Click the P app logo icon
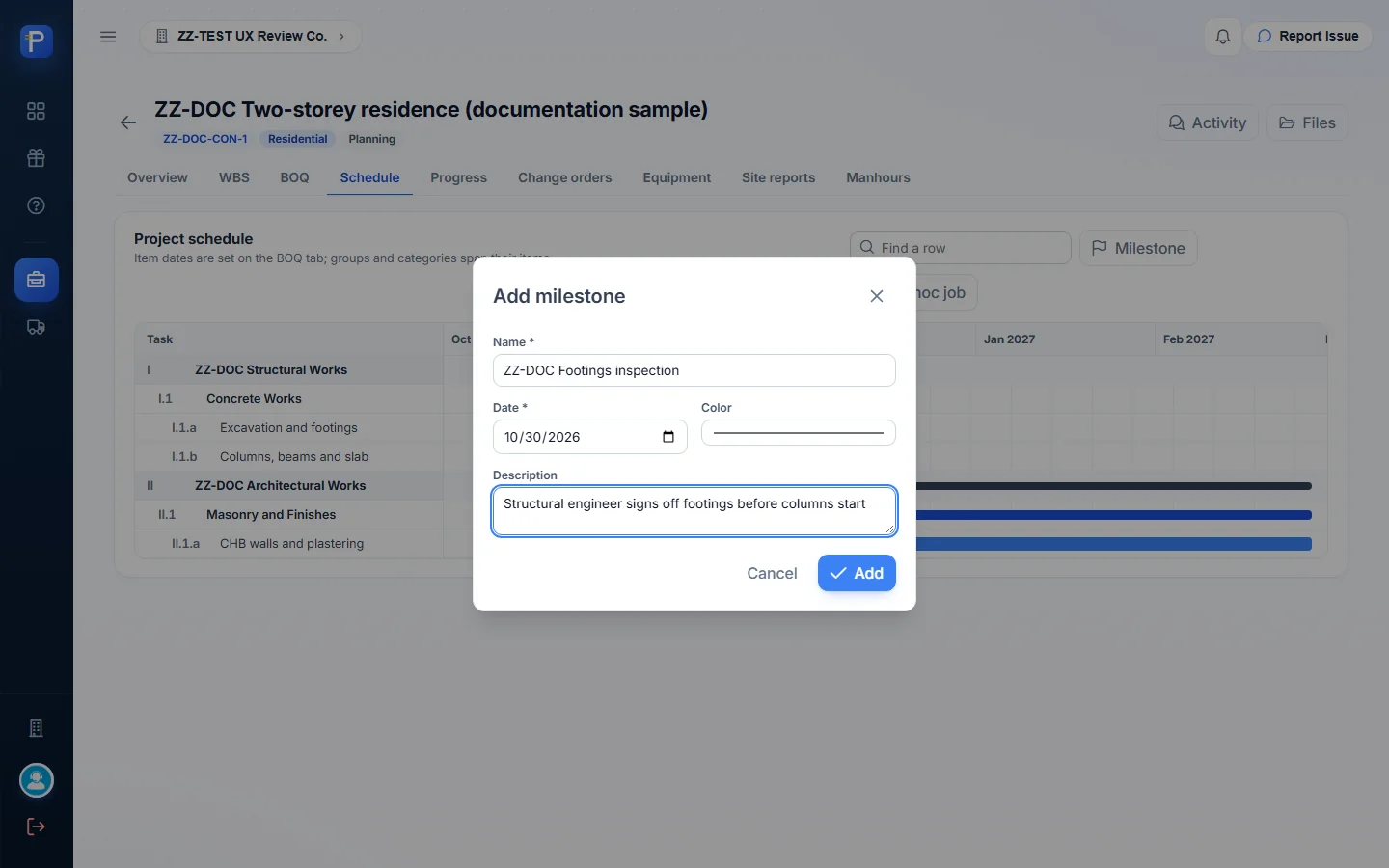The height and width of the screenshot is (868, 1389). tap(36, 41)
